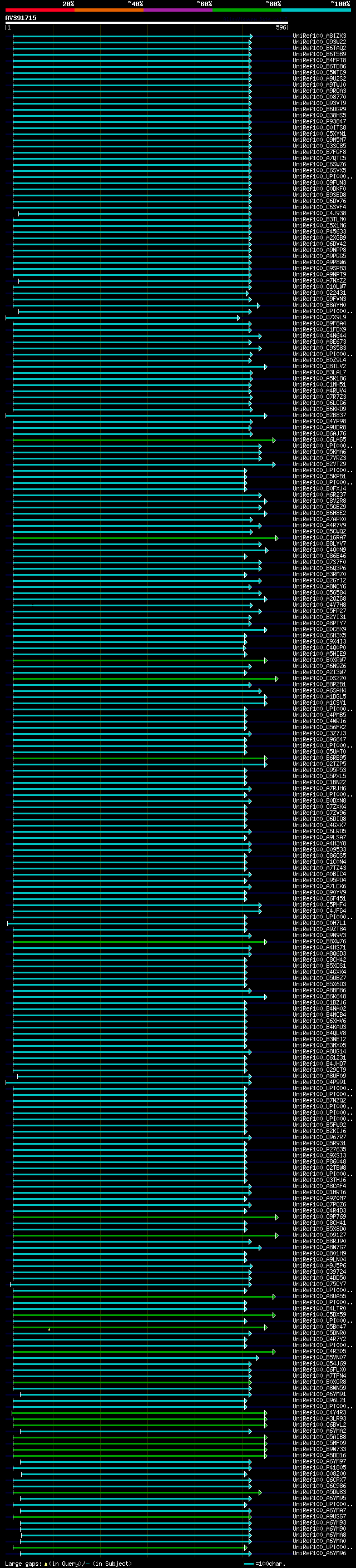Select hit label UniRef100_B2VT29
This screenshot has width=356, height=1568.
pos(319,464)
